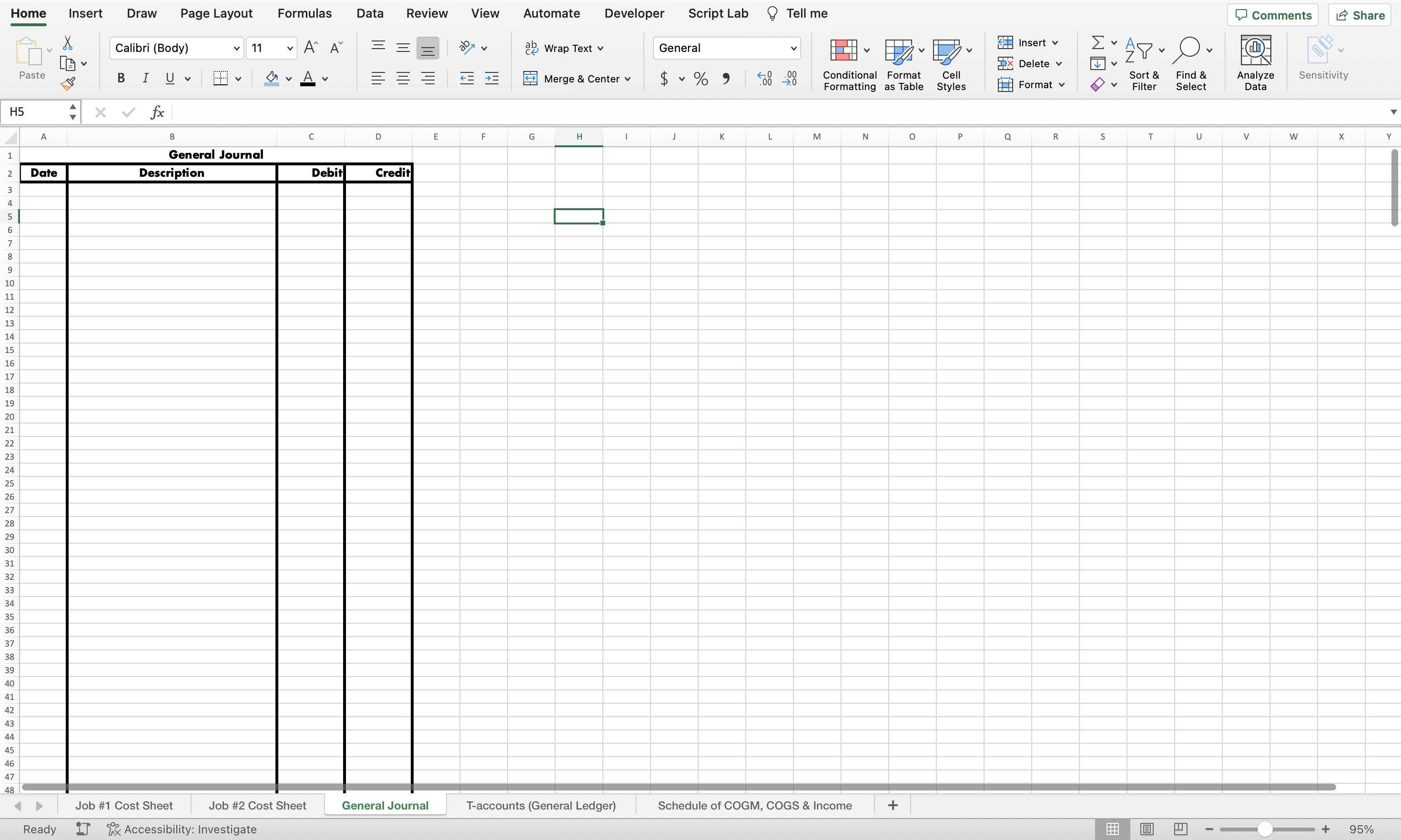
Task: Apply Italic formatting
Action: [x=145, y=78]
